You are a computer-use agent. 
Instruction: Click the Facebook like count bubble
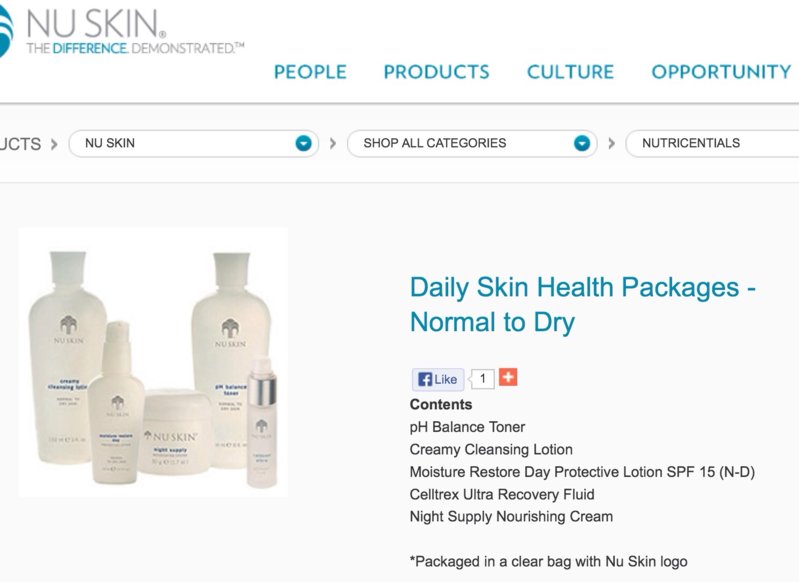[x=482, y=379]
